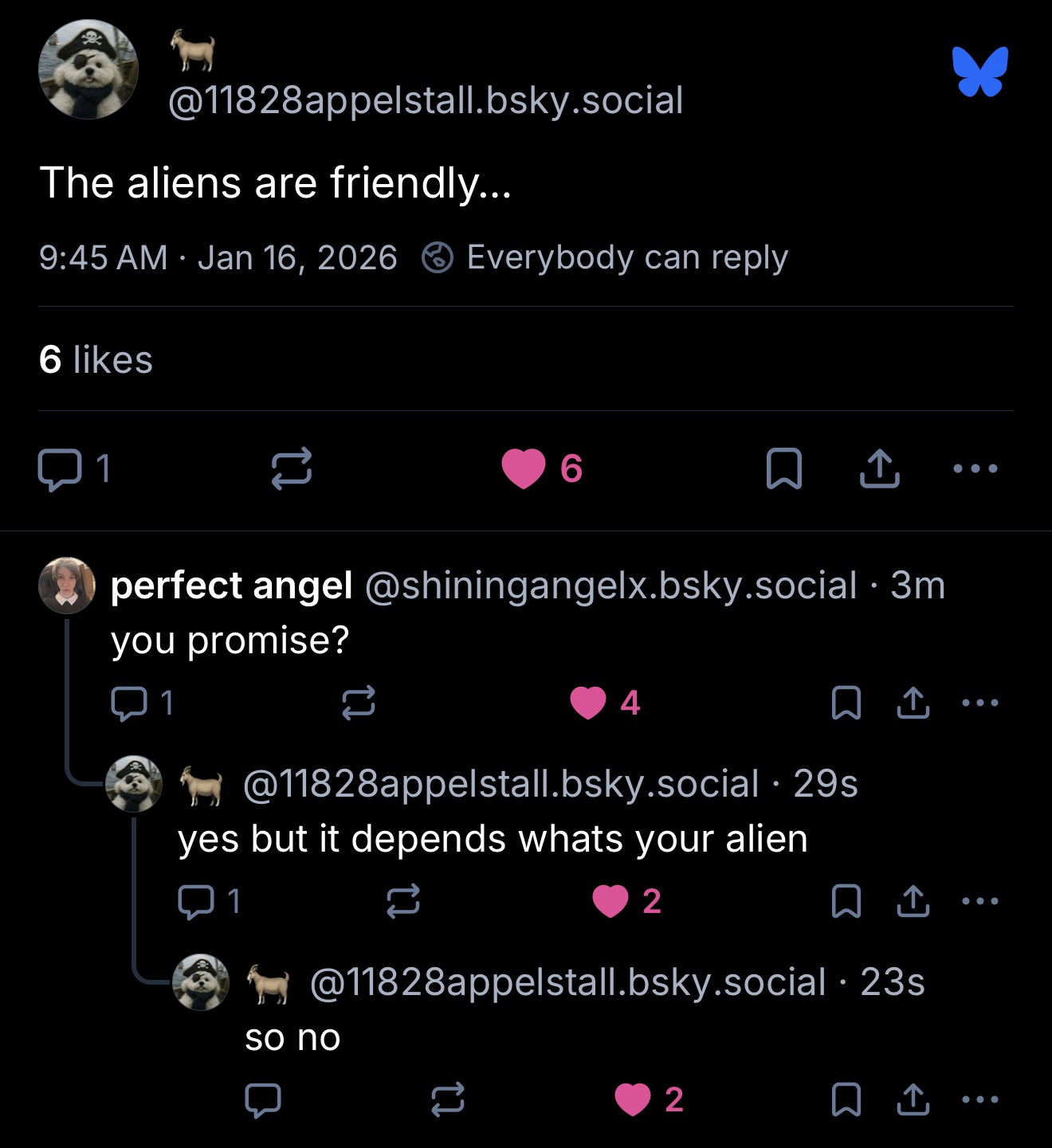Open more options on "so no" reply

(x=979, y=1099)
